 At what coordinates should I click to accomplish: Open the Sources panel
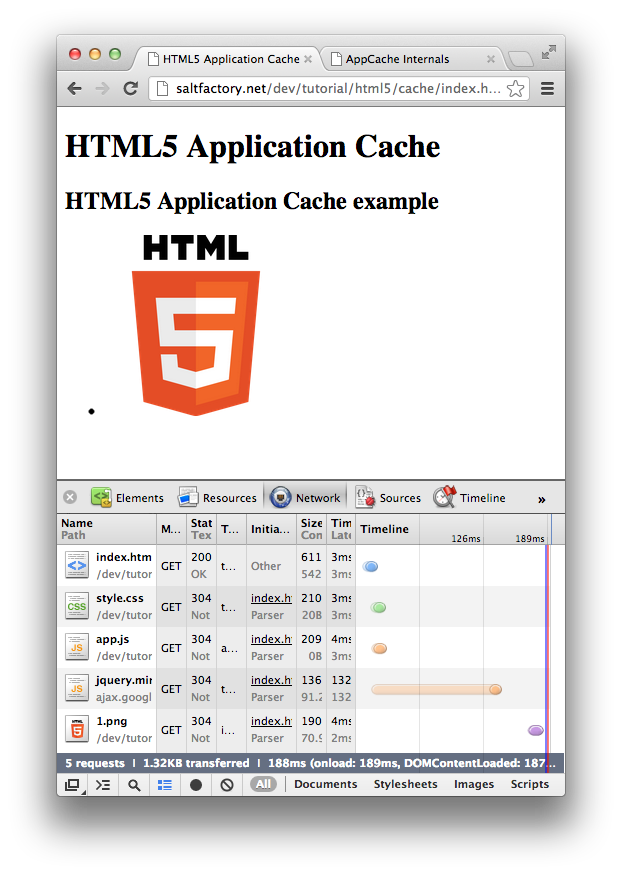click(x=388, y=497)
